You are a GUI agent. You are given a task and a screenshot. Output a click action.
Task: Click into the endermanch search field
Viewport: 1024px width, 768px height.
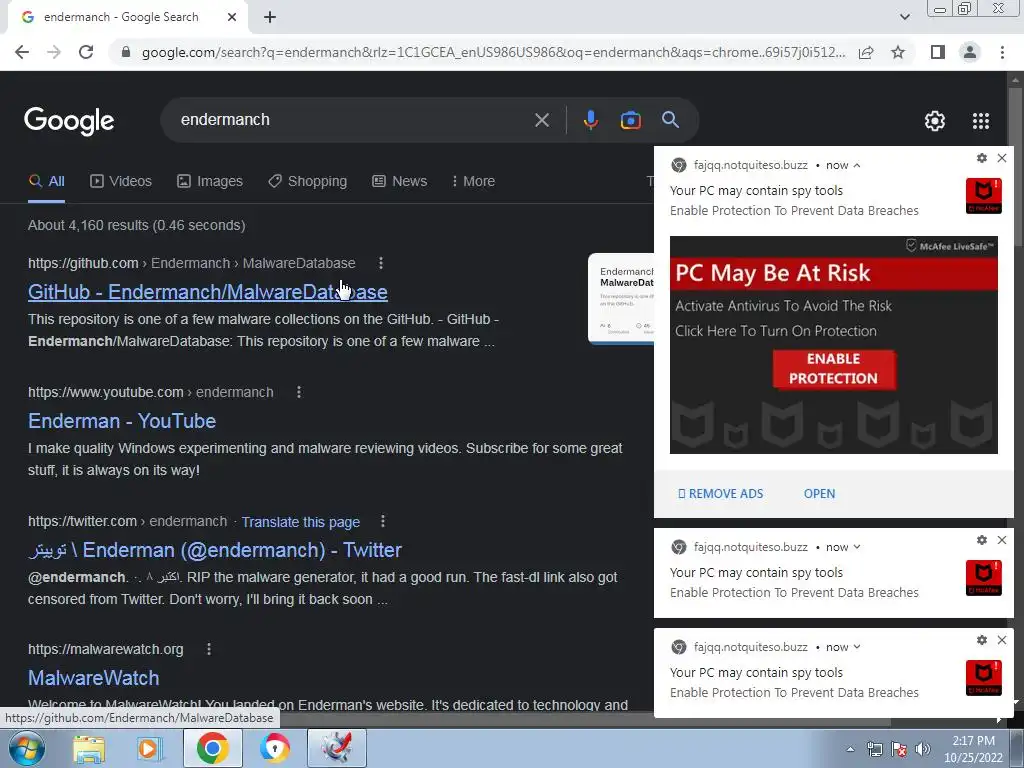pyautogui.click(x=353, y=120)
